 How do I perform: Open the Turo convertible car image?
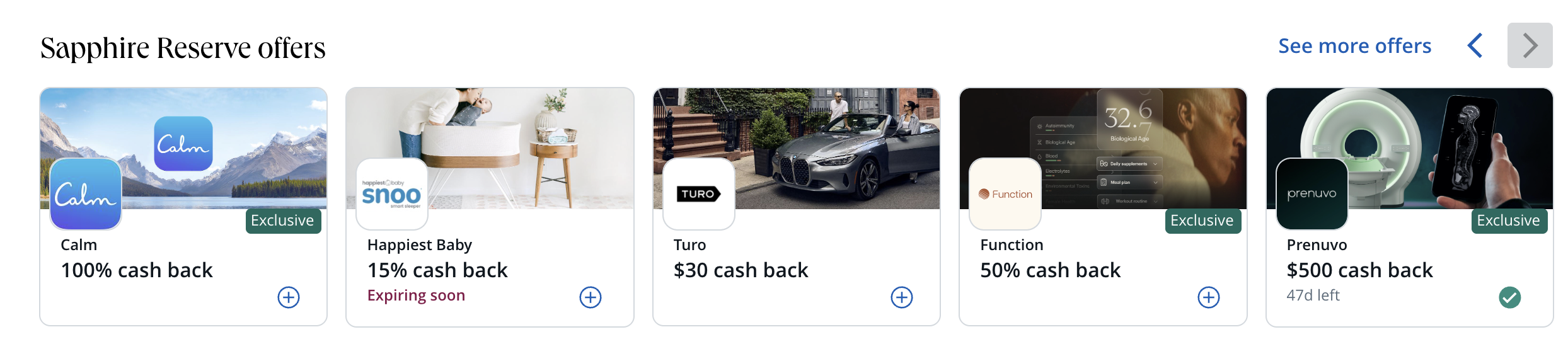point(797,148)
